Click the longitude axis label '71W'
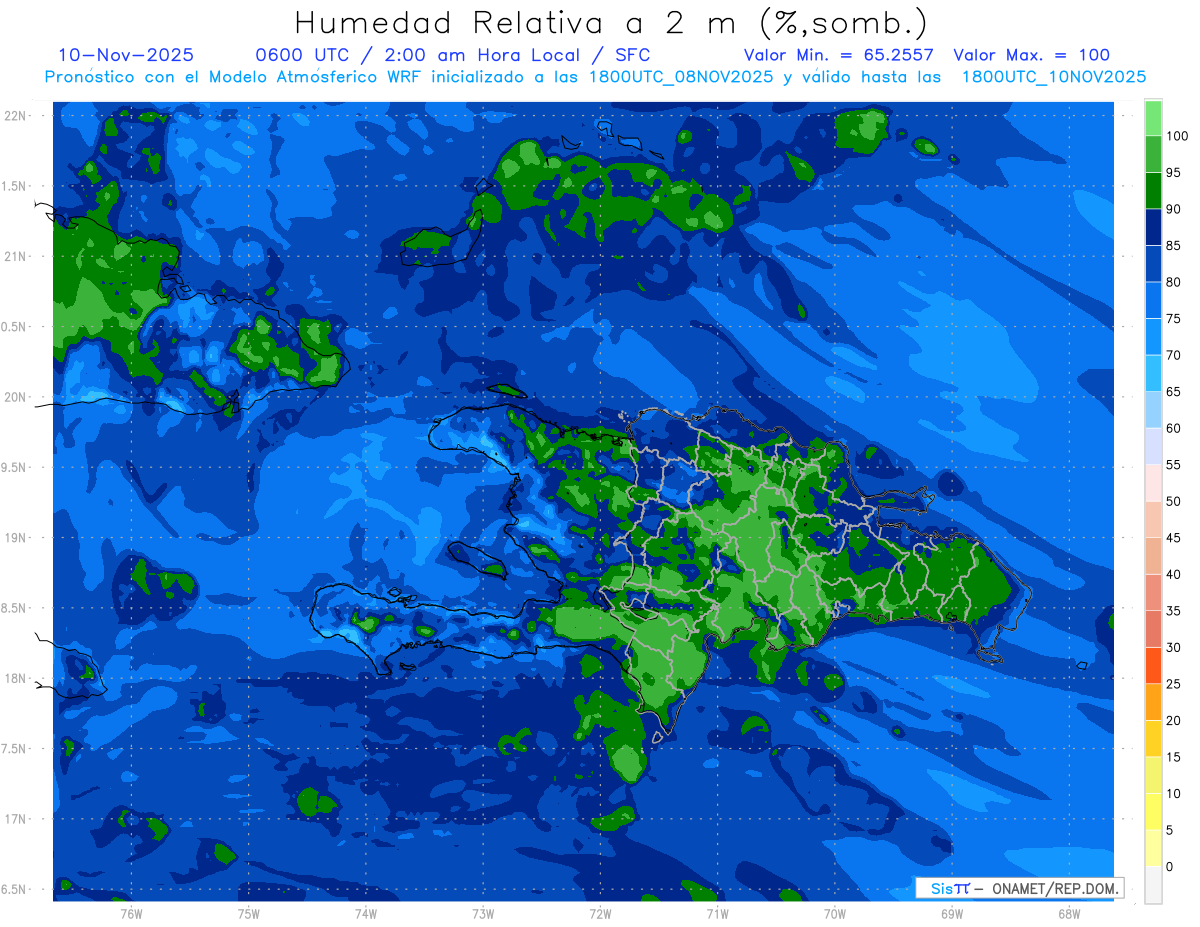 [x=717, y=913]
